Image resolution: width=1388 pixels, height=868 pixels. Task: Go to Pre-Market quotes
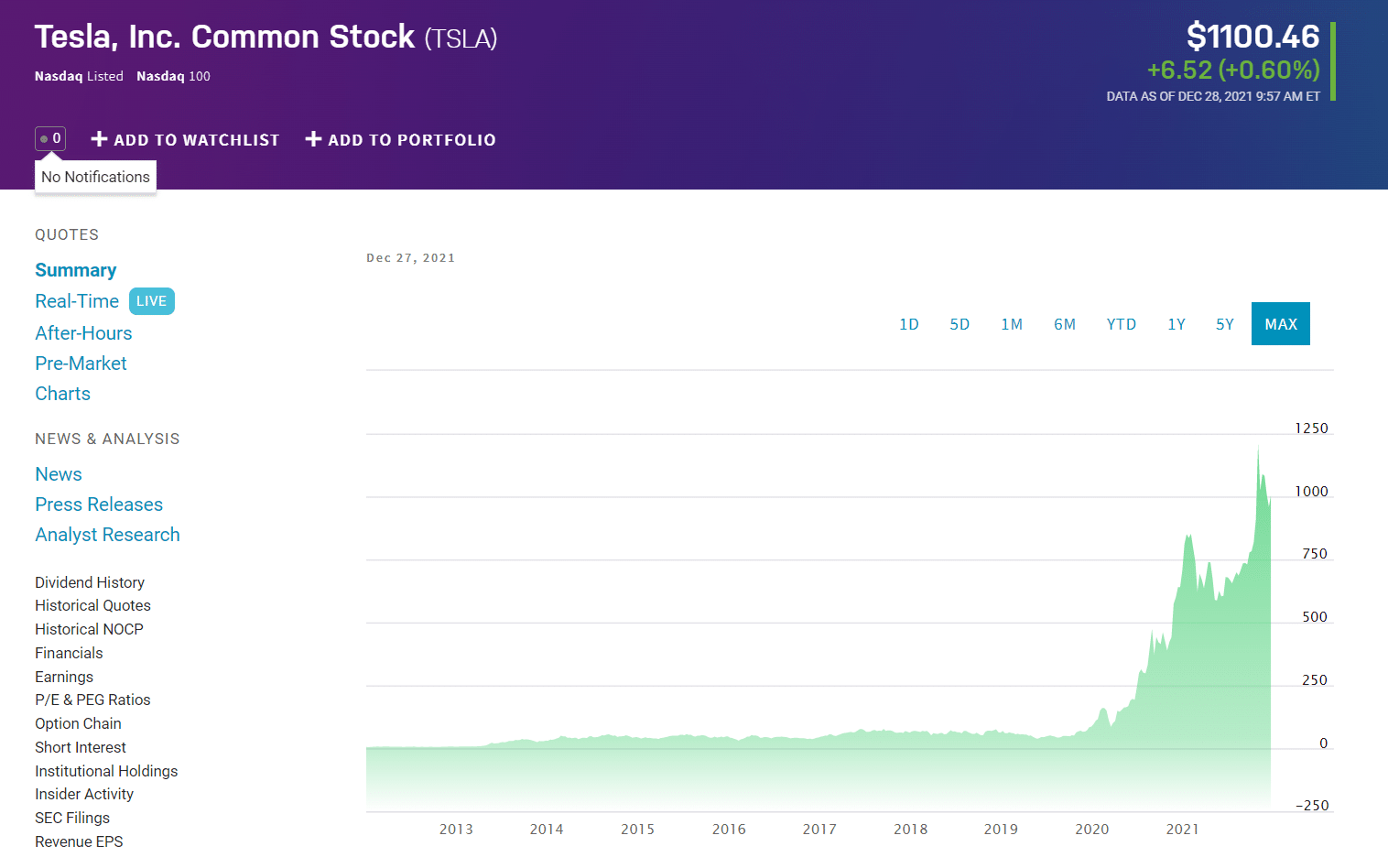click(x=81, y=363)
